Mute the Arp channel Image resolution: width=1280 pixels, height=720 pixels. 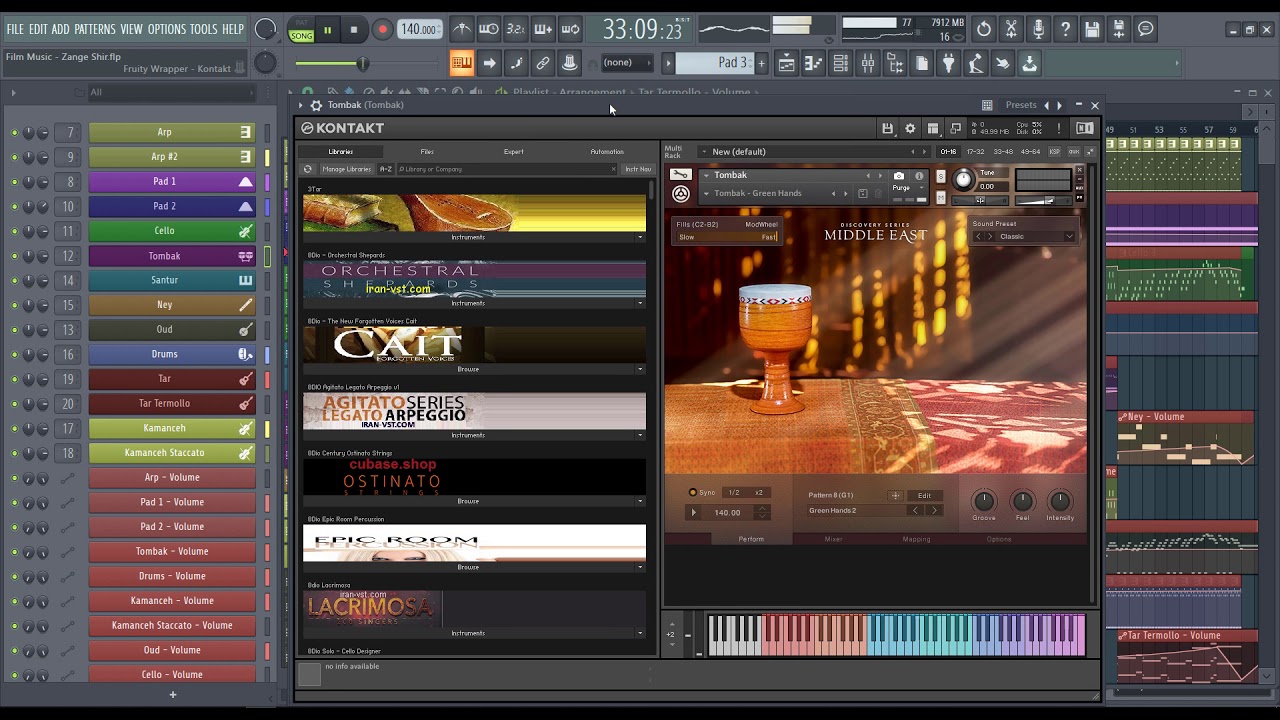tap(14, 132)
